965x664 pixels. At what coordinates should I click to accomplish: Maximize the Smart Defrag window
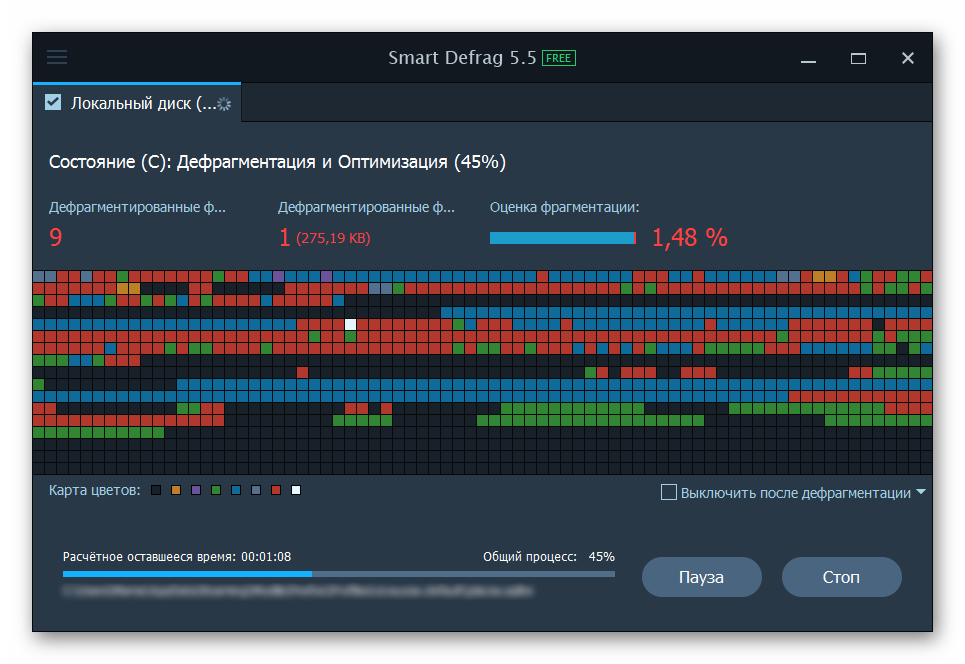858,58
